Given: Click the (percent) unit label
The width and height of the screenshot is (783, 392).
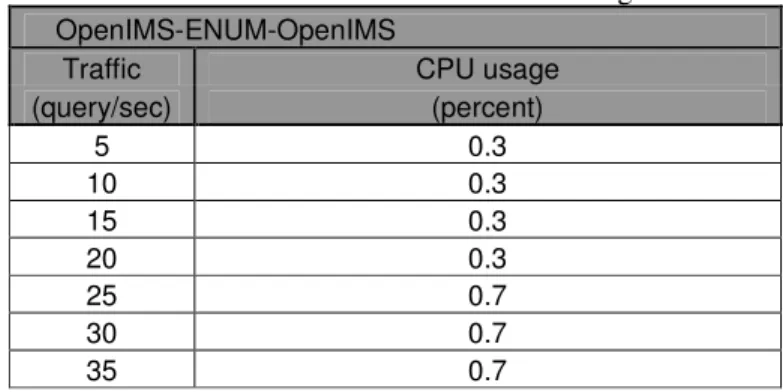Looking at the screenshot, I should pos(487,107).
